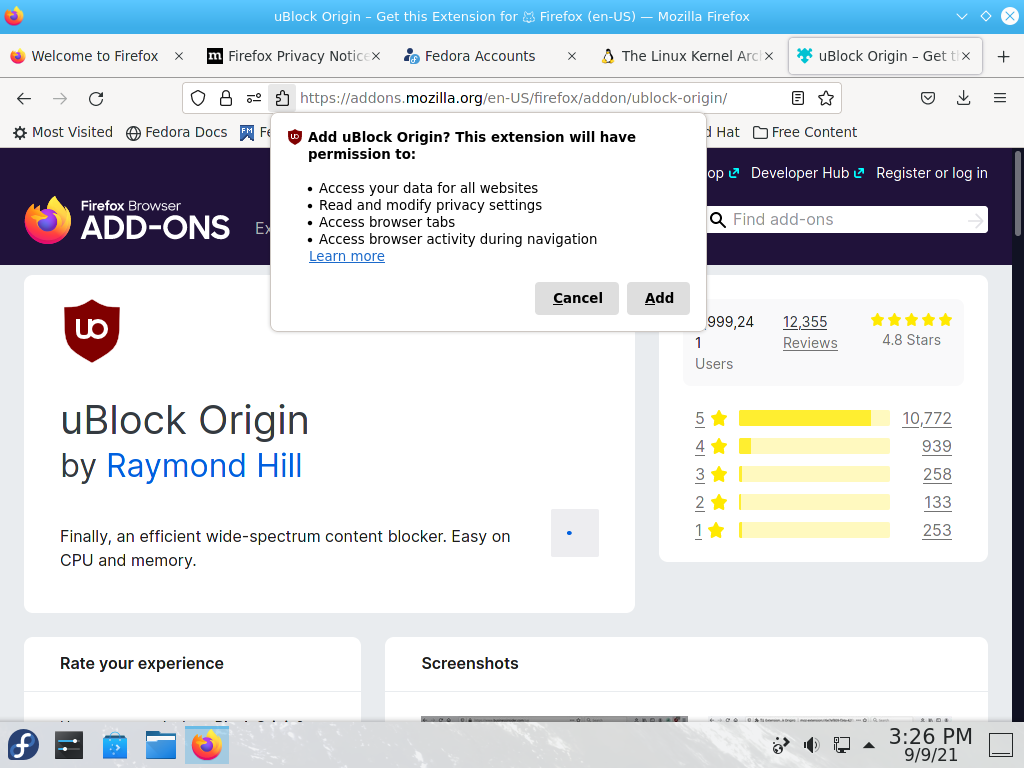Switch to the Firefox Privacy Notice tab

(291, 57)
